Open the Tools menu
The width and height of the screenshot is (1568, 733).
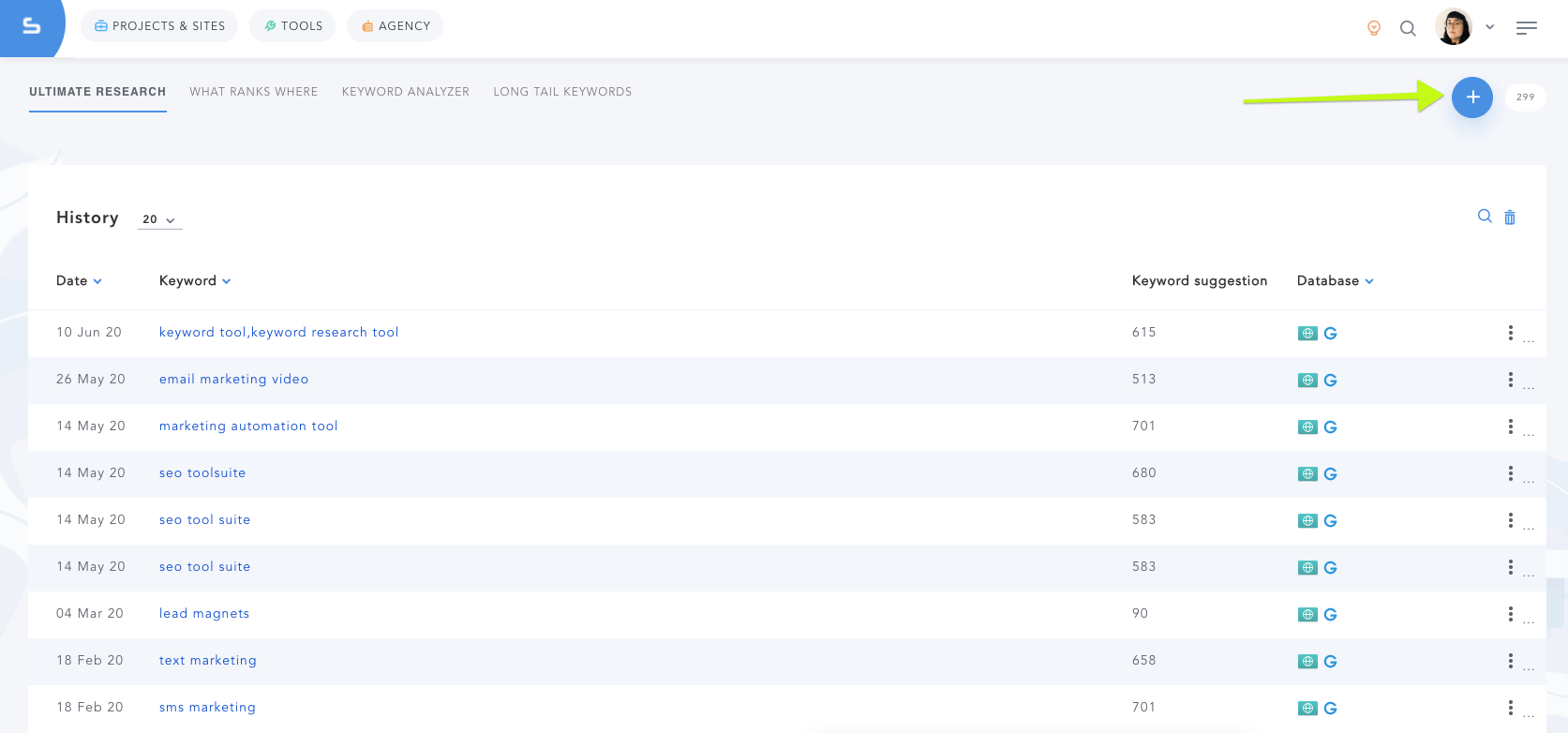pos(292,26)
